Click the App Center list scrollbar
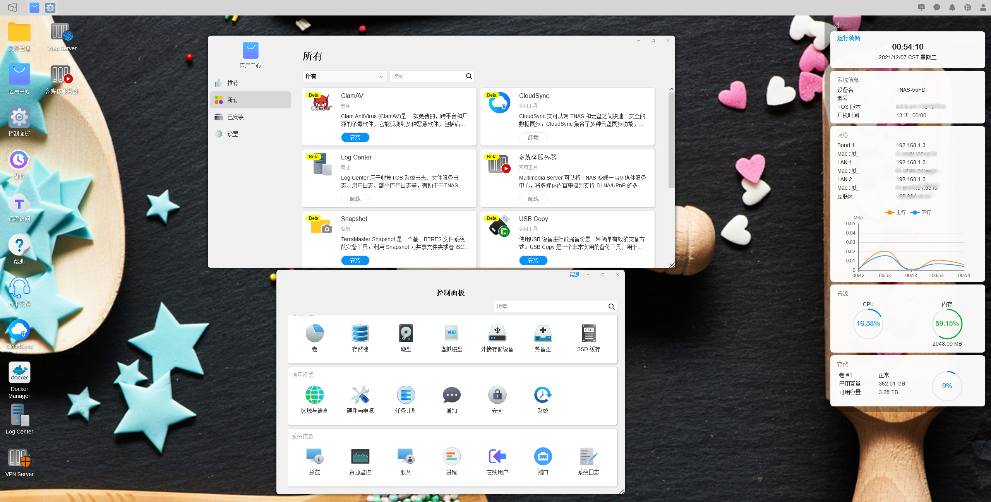The image size is (991, 502). [671, 139]
